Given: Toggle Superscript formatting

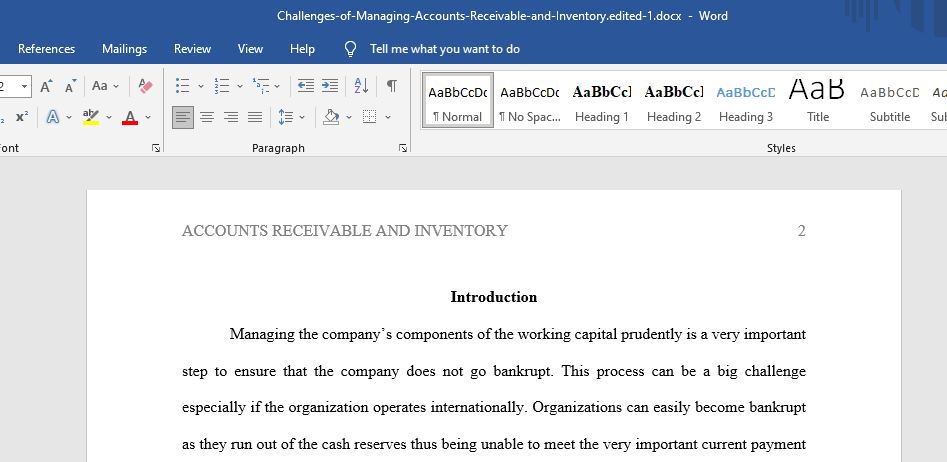Looking at the screenshot, I should (x=22, y=117).
